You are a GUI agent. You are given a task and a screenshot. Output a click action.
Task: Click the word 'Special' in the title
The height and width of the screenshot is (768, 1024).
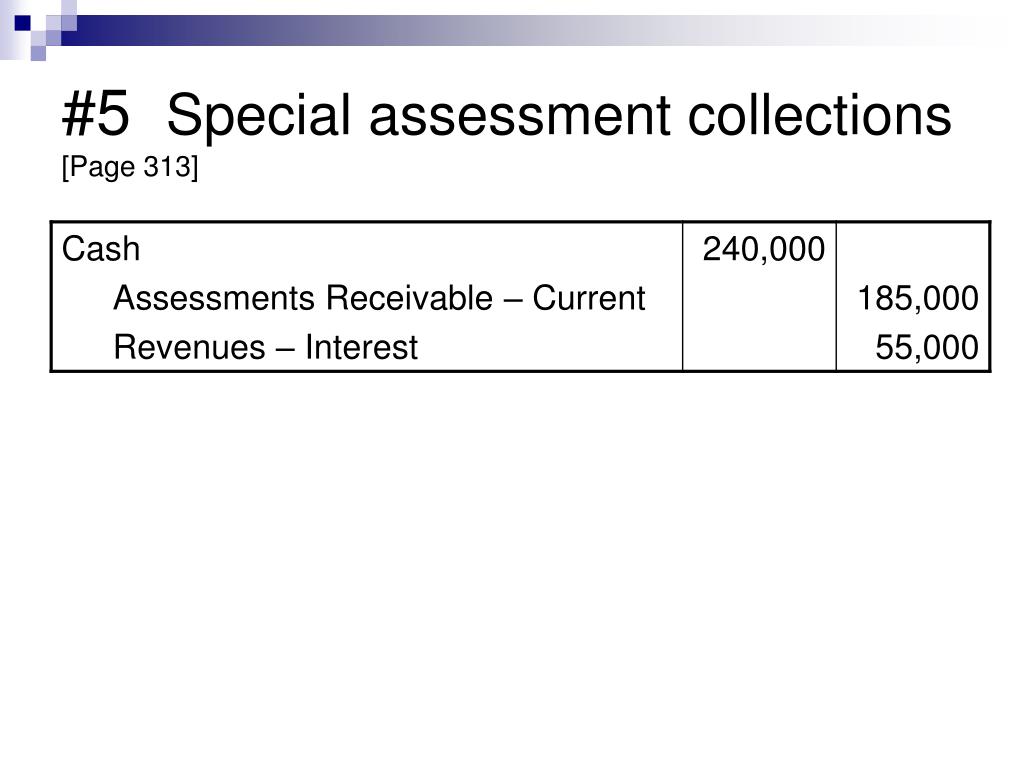coord(259,115)
